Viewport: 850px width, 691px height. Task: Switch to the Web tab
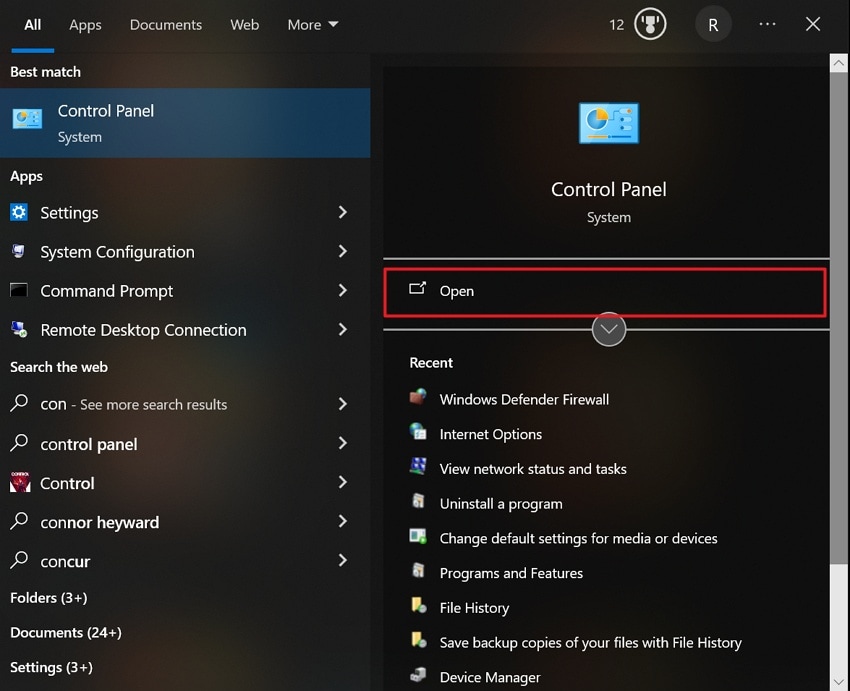click(244, 25)
